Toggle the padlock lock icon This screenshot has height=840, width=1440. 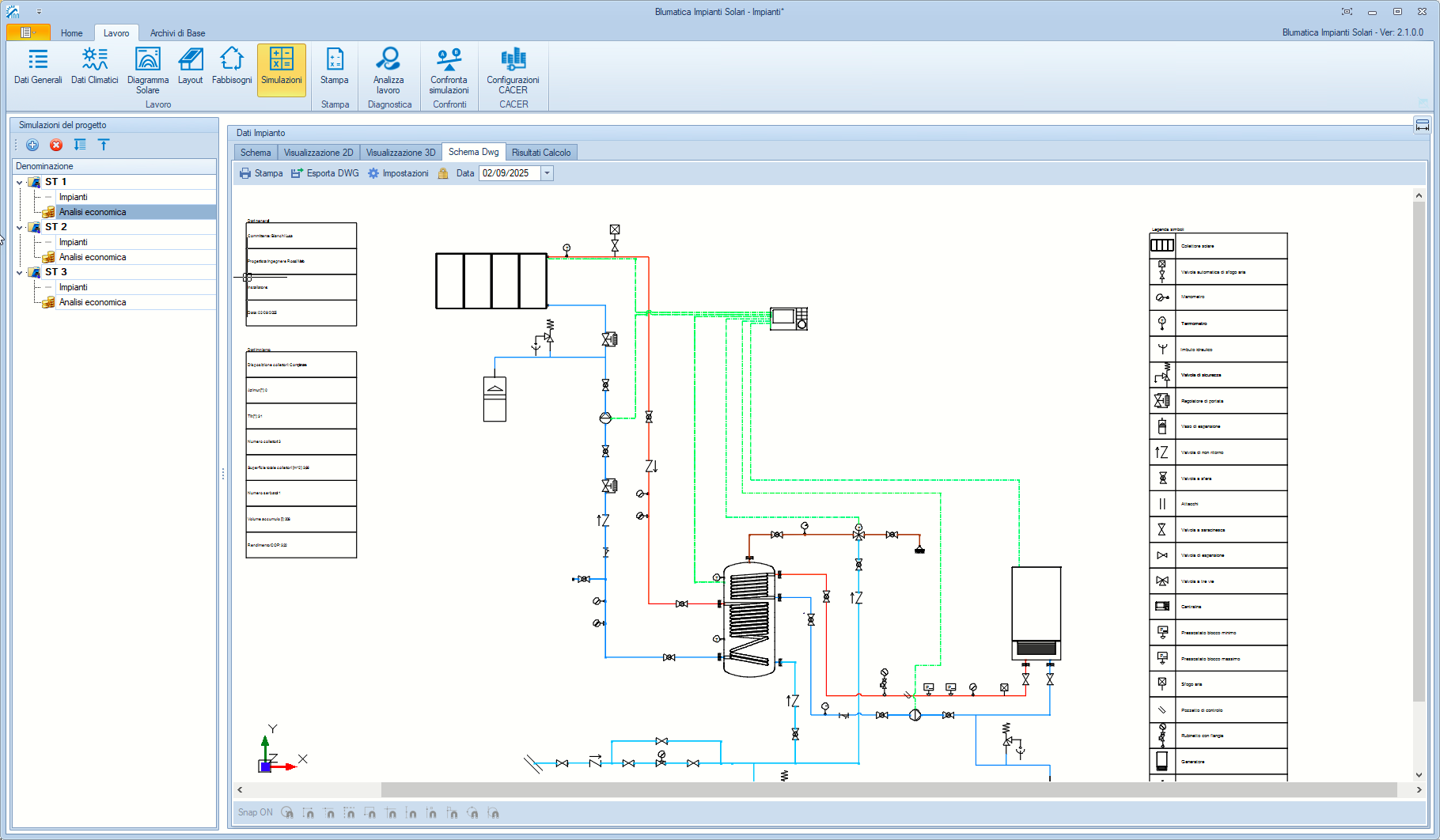coord(443,173)
